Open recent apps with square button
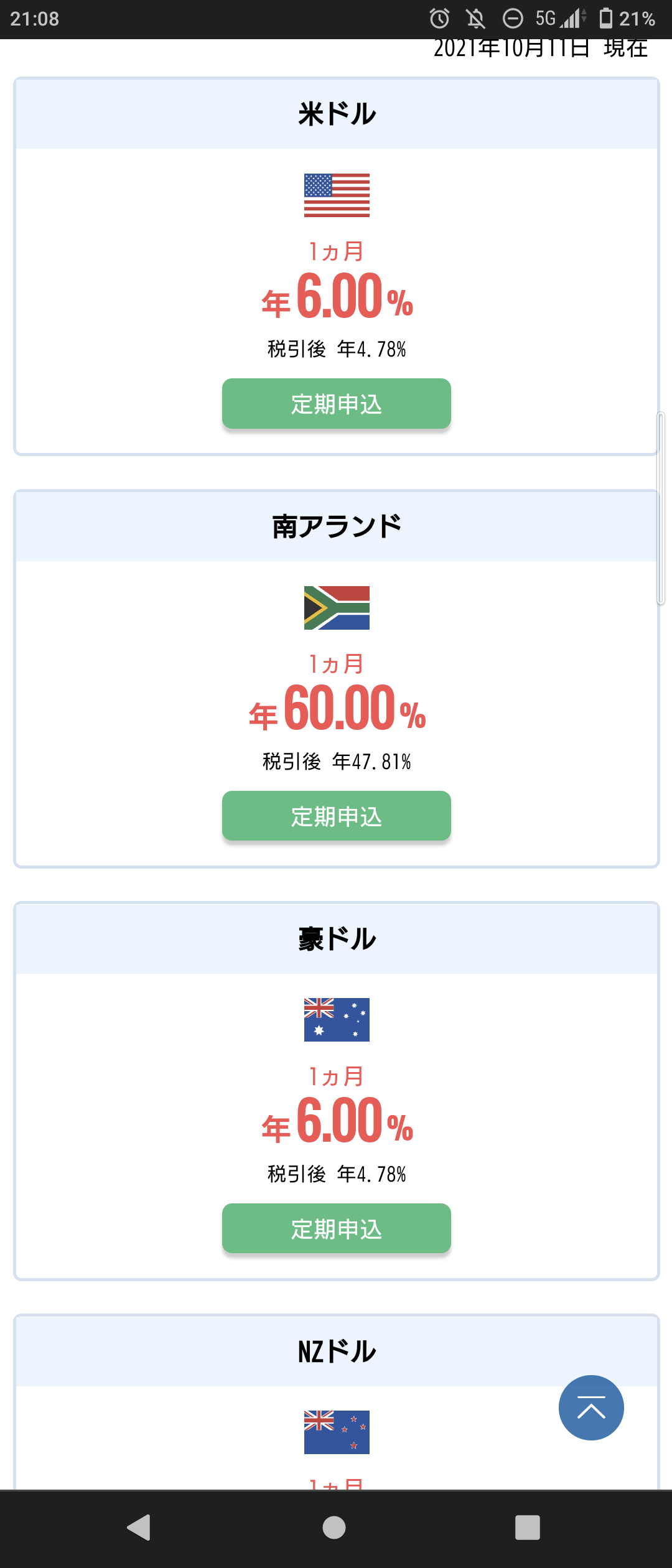672x1568 pixels. pos(527,1527)
